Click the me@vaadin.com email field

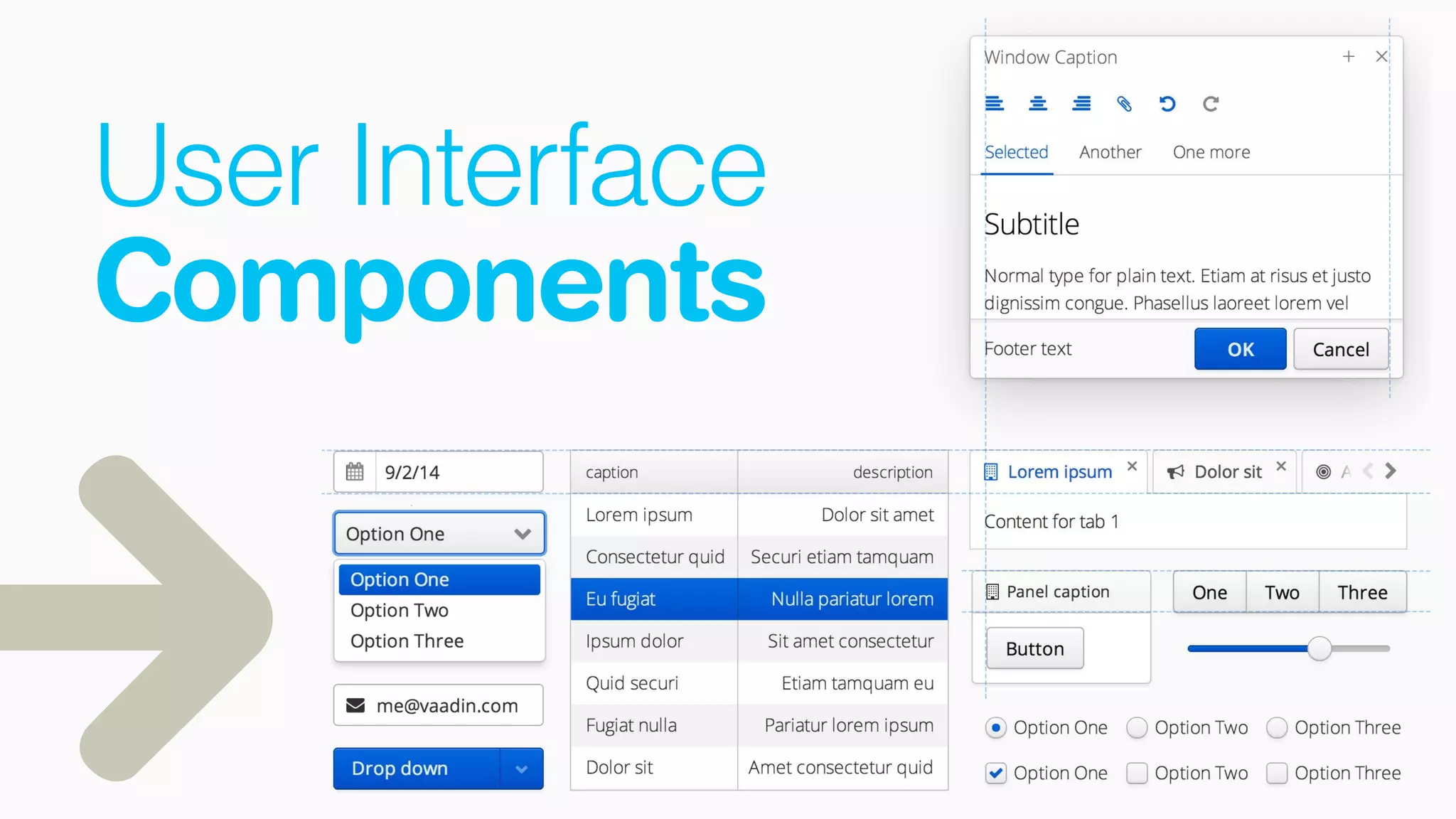tap(446, 705)
